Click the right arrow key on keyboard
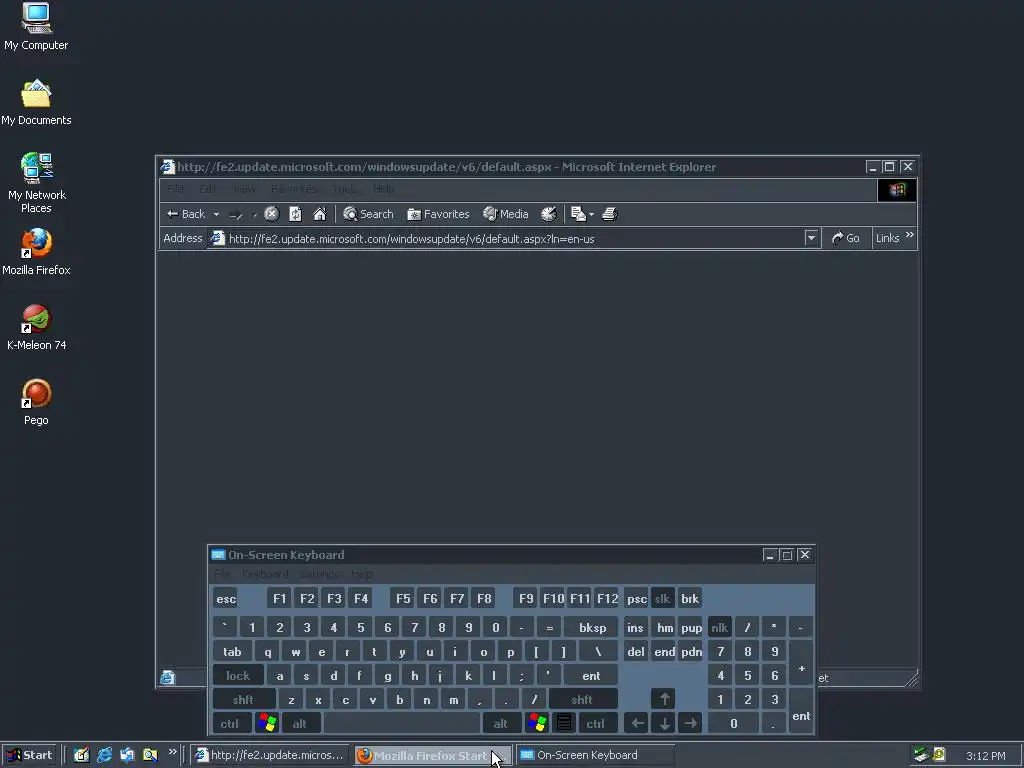This screenshot has height=768, width=1024. 690,724
